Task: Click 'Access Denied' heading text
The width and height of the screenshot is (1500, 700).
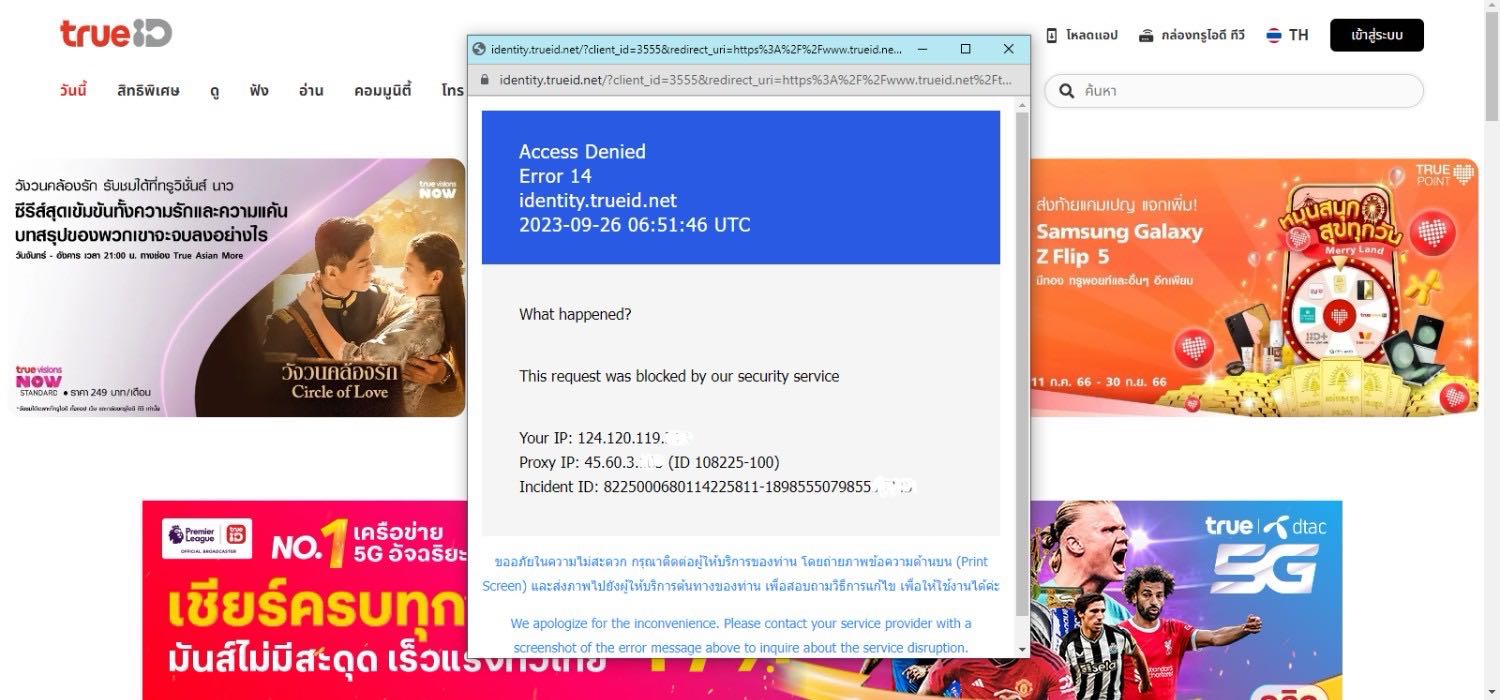Action: tap(582, 152)
